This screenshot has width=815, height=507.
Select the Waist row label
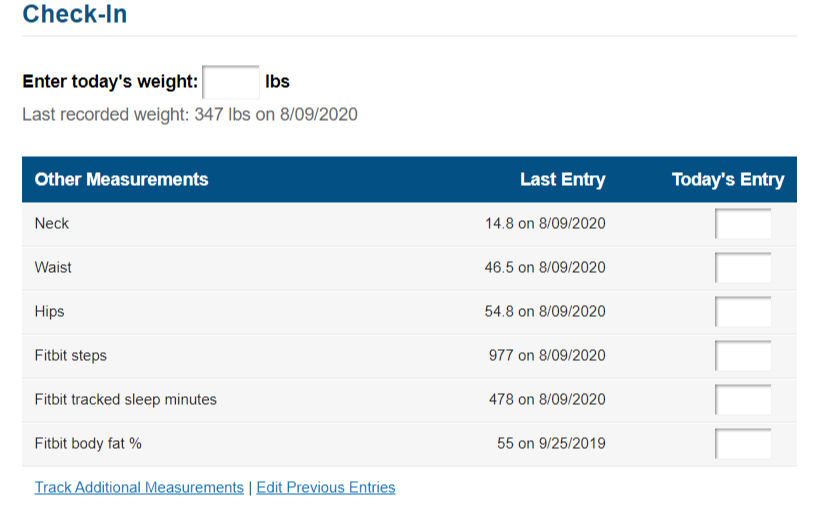pos(53,267)
